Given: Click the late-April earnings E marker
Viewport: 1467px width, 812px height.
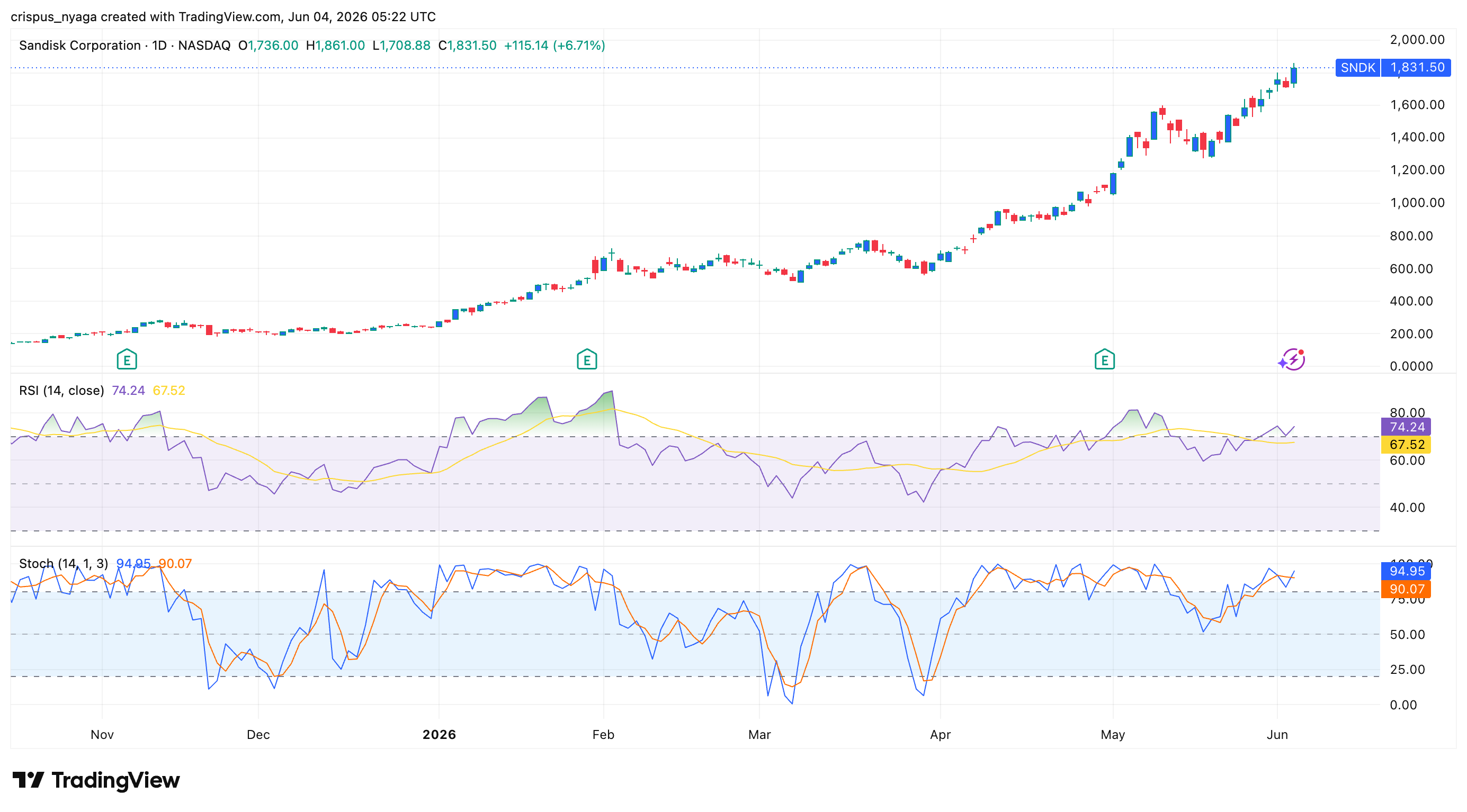Looking at the screenshot, I should point(1104,359).
